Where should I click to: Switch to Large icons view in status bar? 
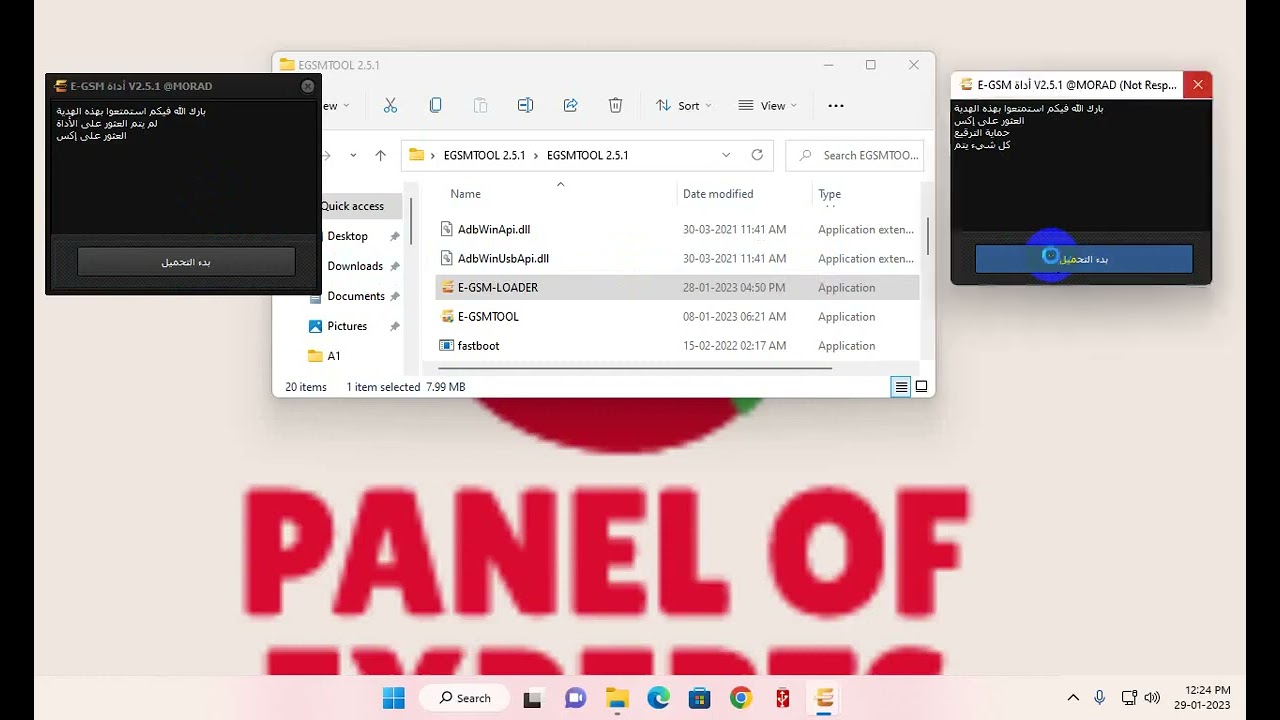921,387
